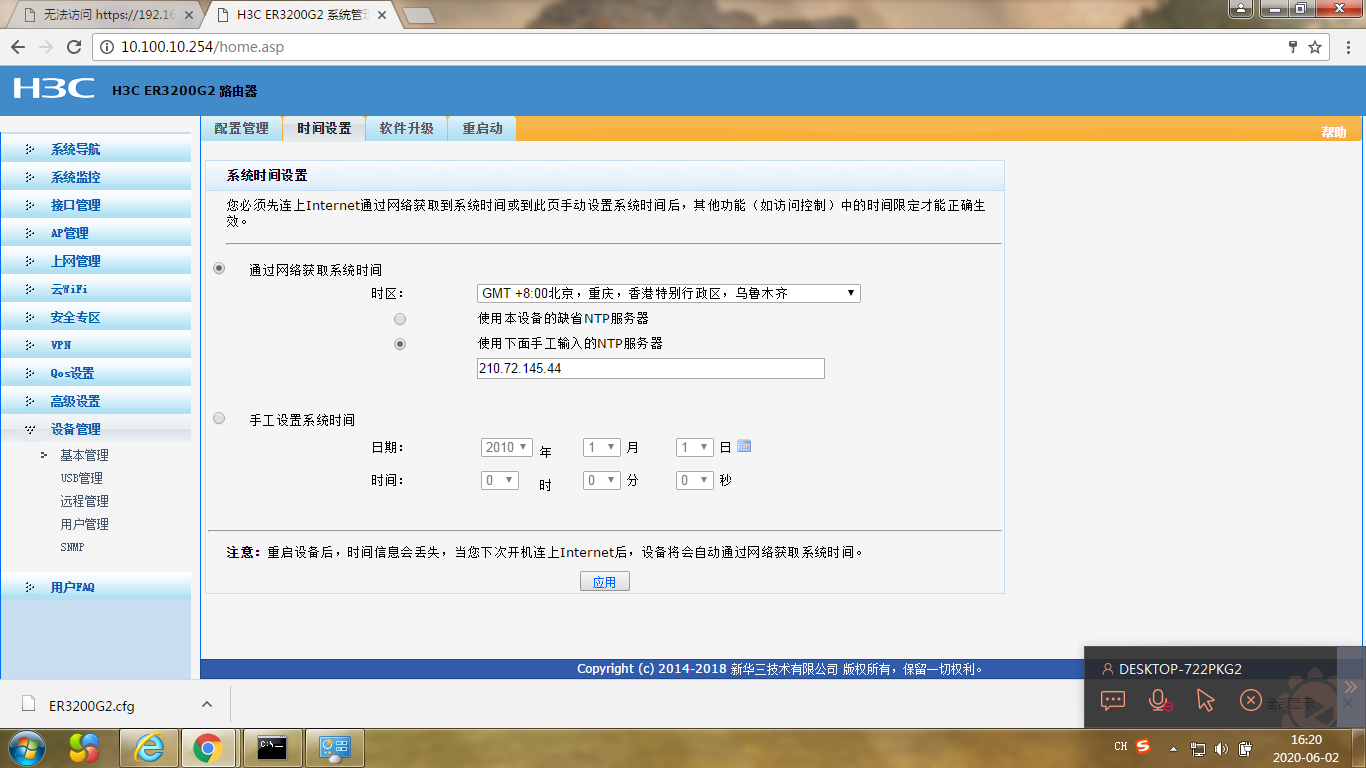Screen dimensions: 1366x768
Task: Select 手工设置系统时间 radio button
Action: 219,419
